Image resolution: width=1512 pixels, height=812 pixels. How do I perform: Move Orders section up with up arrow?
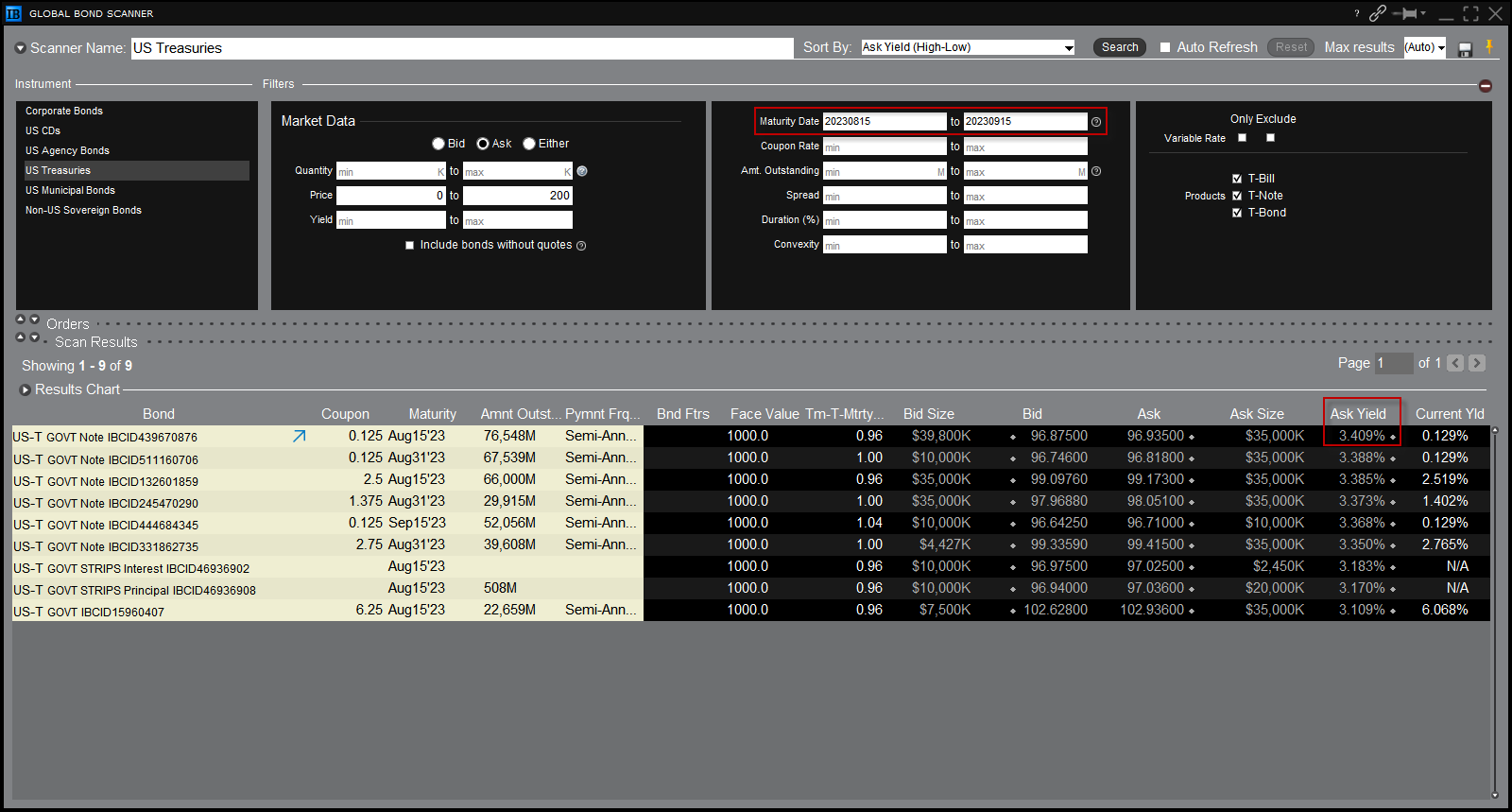point(21,320)
